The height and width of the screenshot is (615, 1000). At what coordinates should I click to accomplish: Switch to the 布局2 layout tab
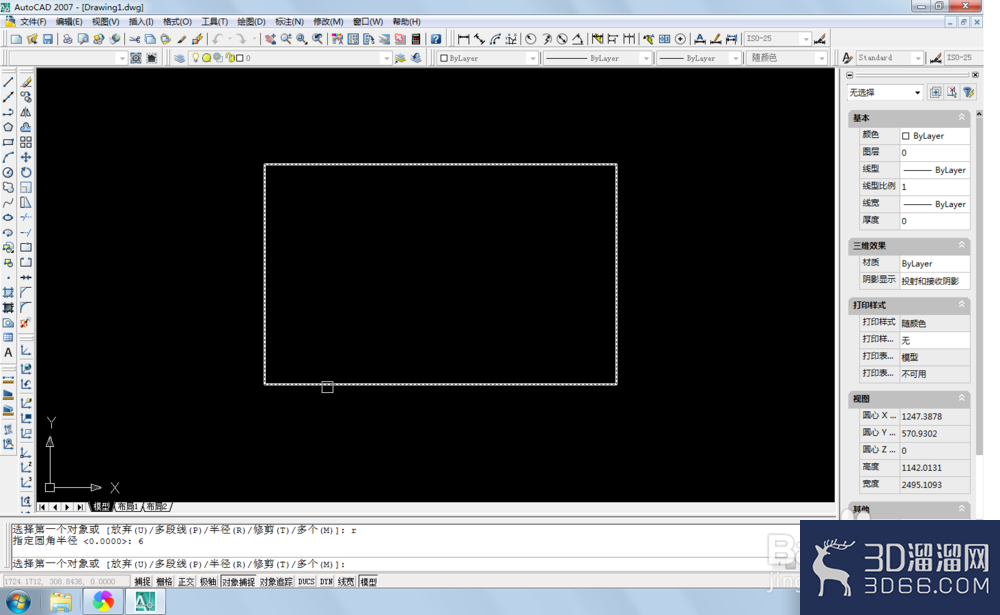click(x=156, y=507)
